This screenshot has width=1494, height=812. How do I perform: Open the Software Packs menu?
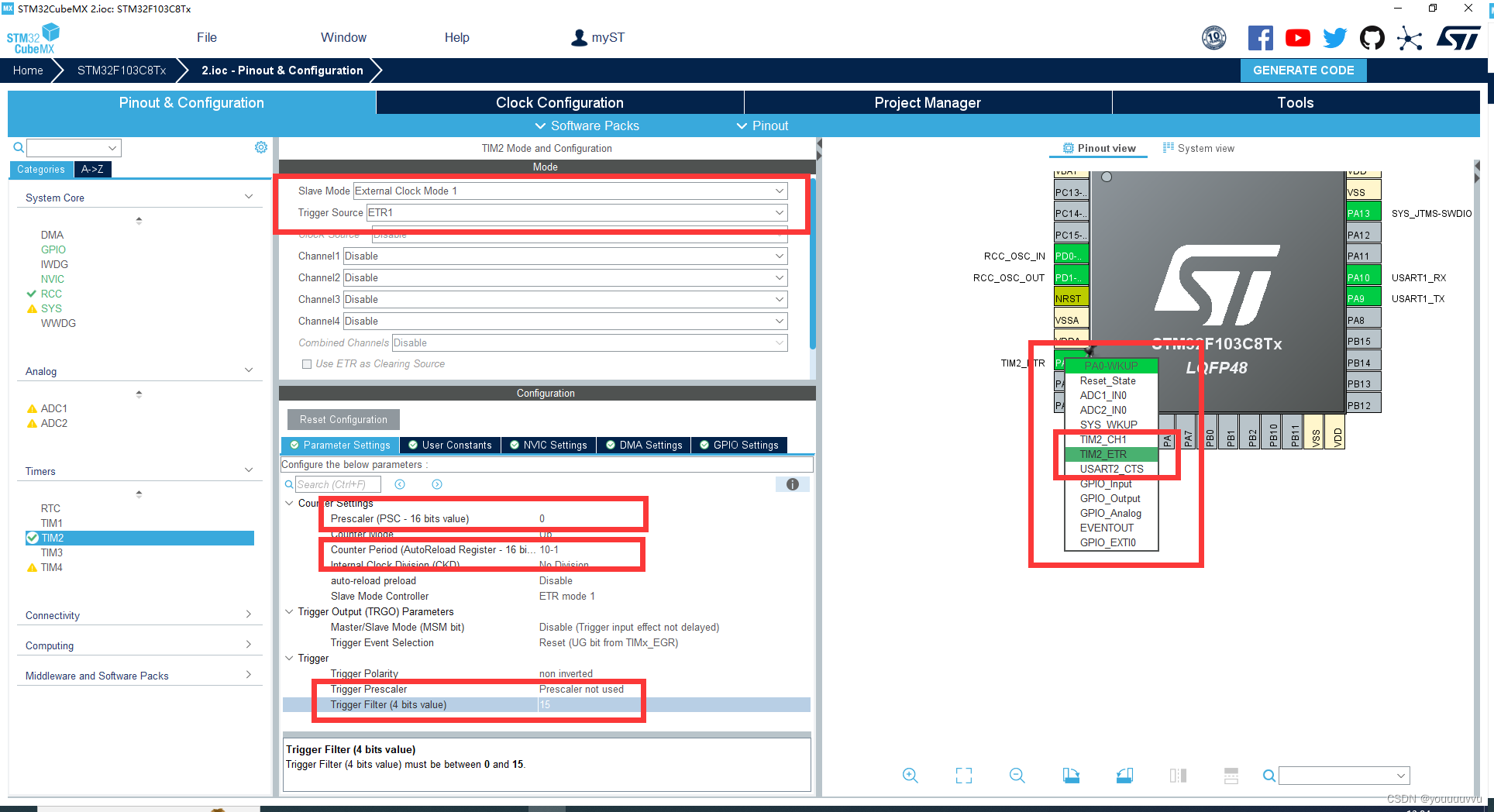point(587,126)
